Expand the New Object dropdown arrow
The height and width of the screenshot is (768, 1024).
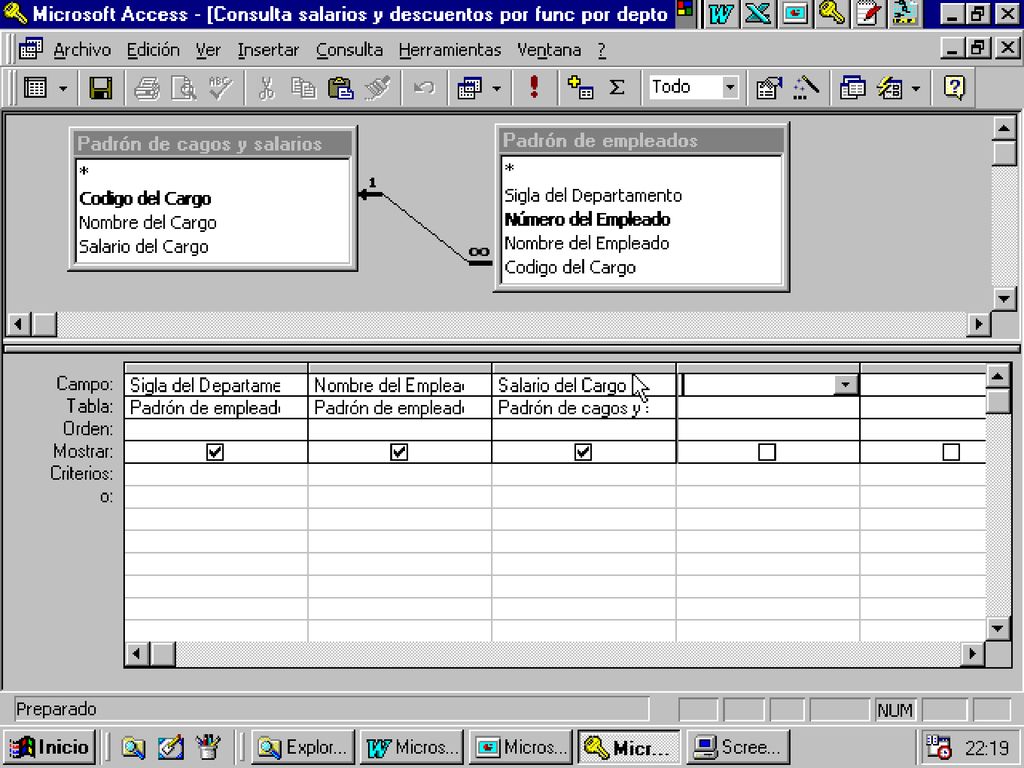pyautogui.click(x=916, y=88)
